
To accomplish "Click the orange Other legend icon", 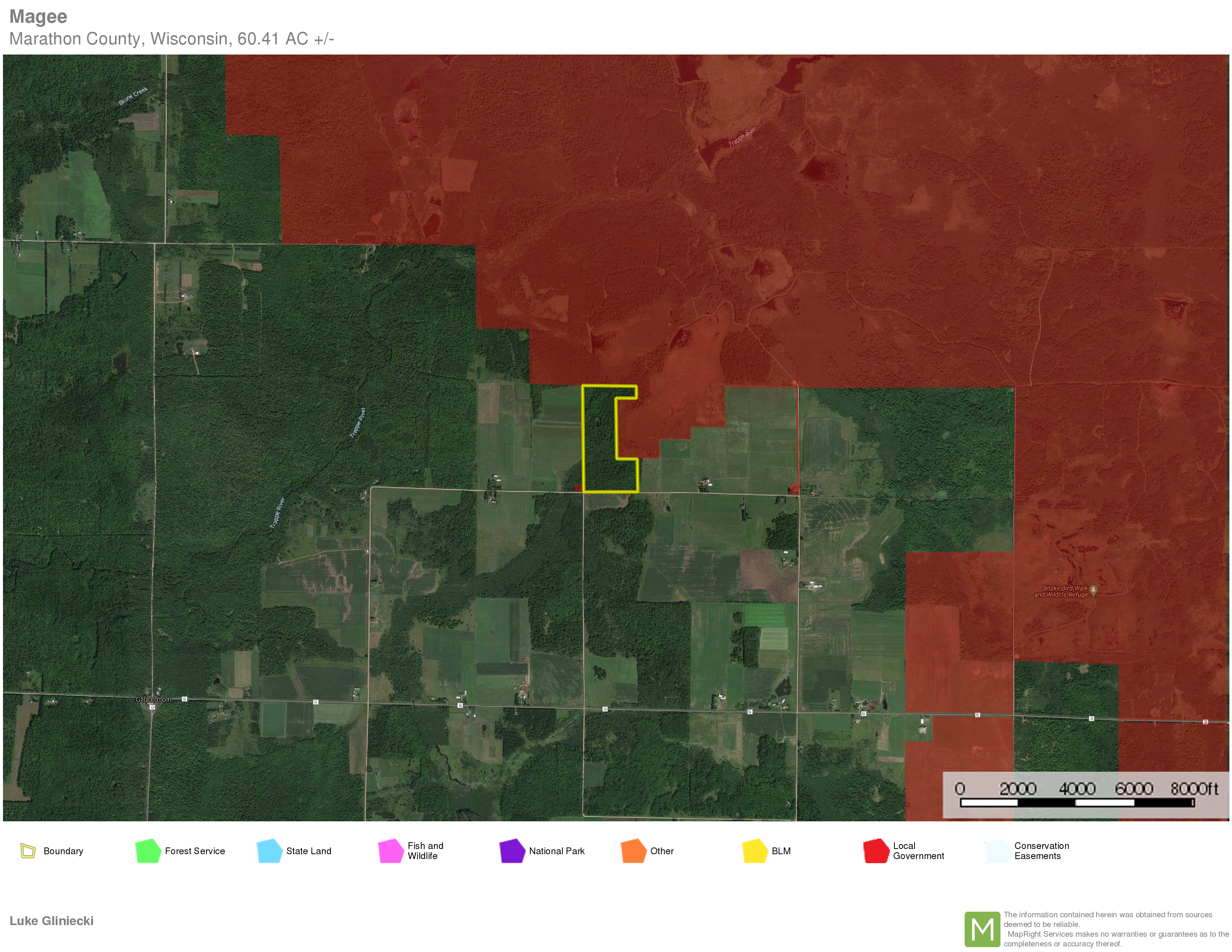I will (633, 850).
